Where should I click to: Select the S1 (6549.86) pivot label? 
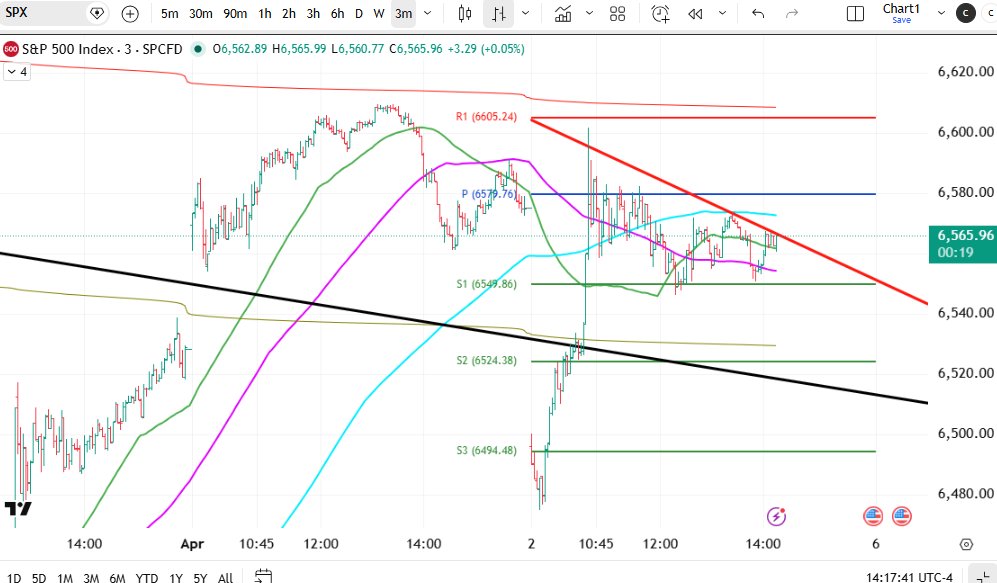486,284
